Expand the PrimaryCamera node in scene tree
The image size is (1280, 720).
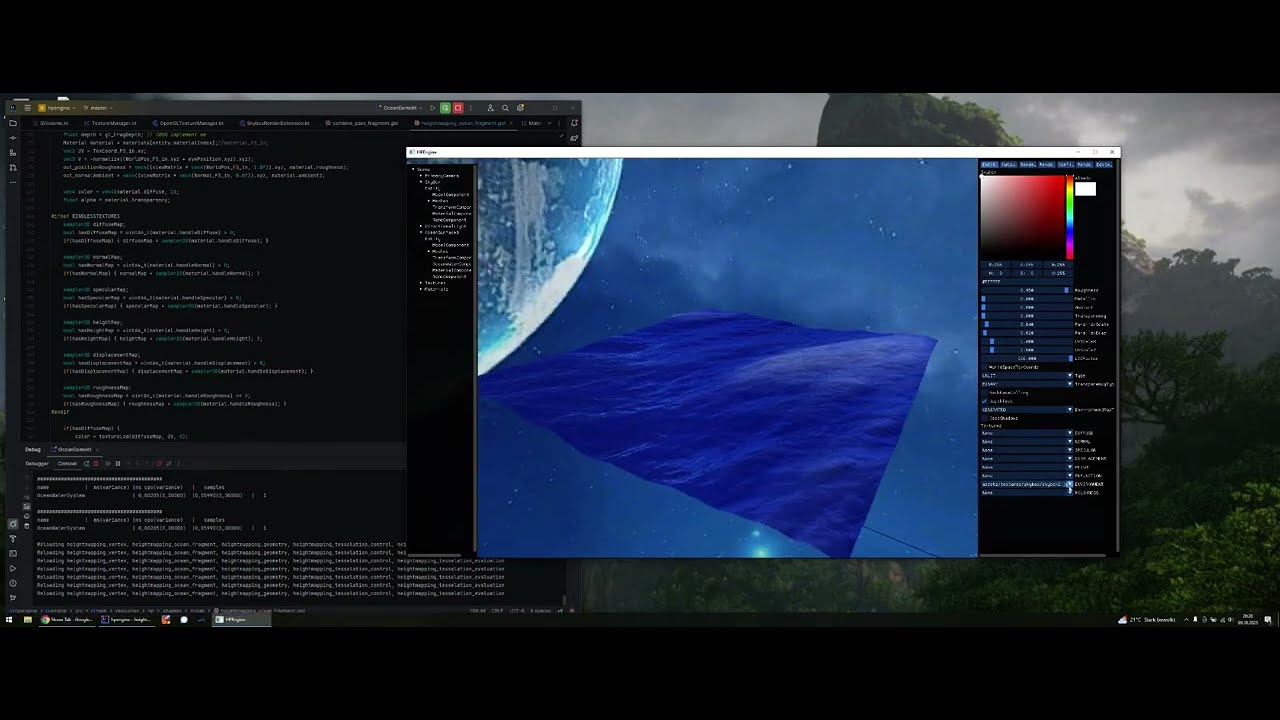(x=421, y=176)
